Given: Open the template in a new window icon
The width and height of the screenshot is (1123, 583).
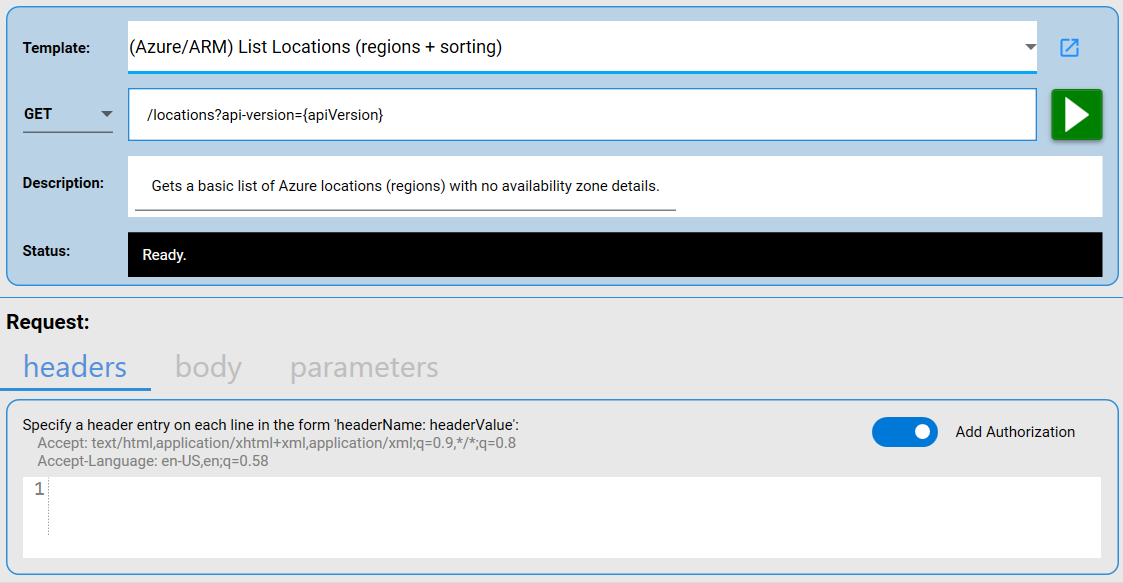Looking at the screenshot, I should coord(1069,47).
